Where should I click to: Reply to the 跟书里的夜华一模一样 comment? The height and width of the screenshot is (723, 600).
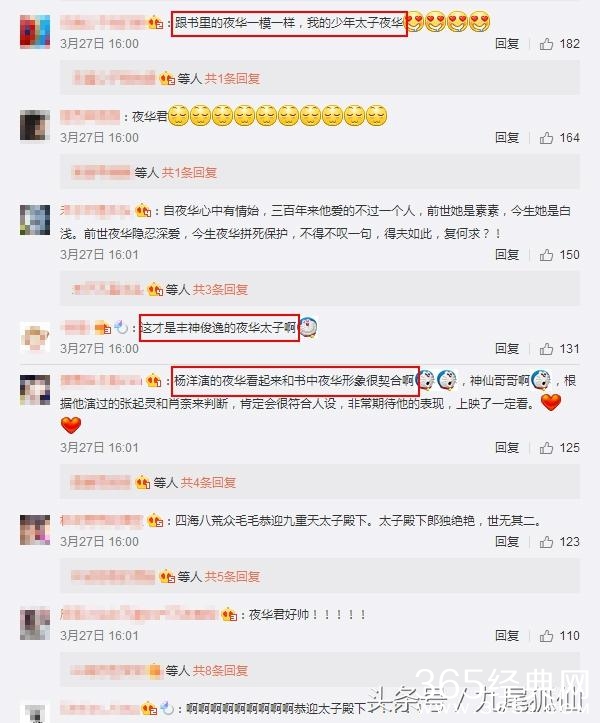(x=507, y=44)
